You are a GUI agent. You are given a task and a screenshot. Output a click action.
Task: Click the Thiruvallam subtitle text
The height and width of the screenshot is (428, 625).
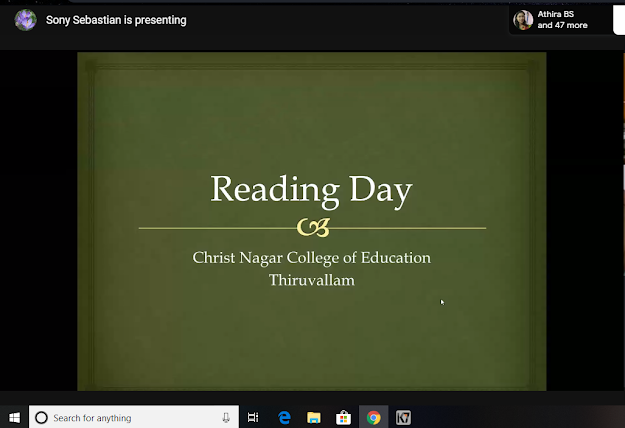click(312, 280)
